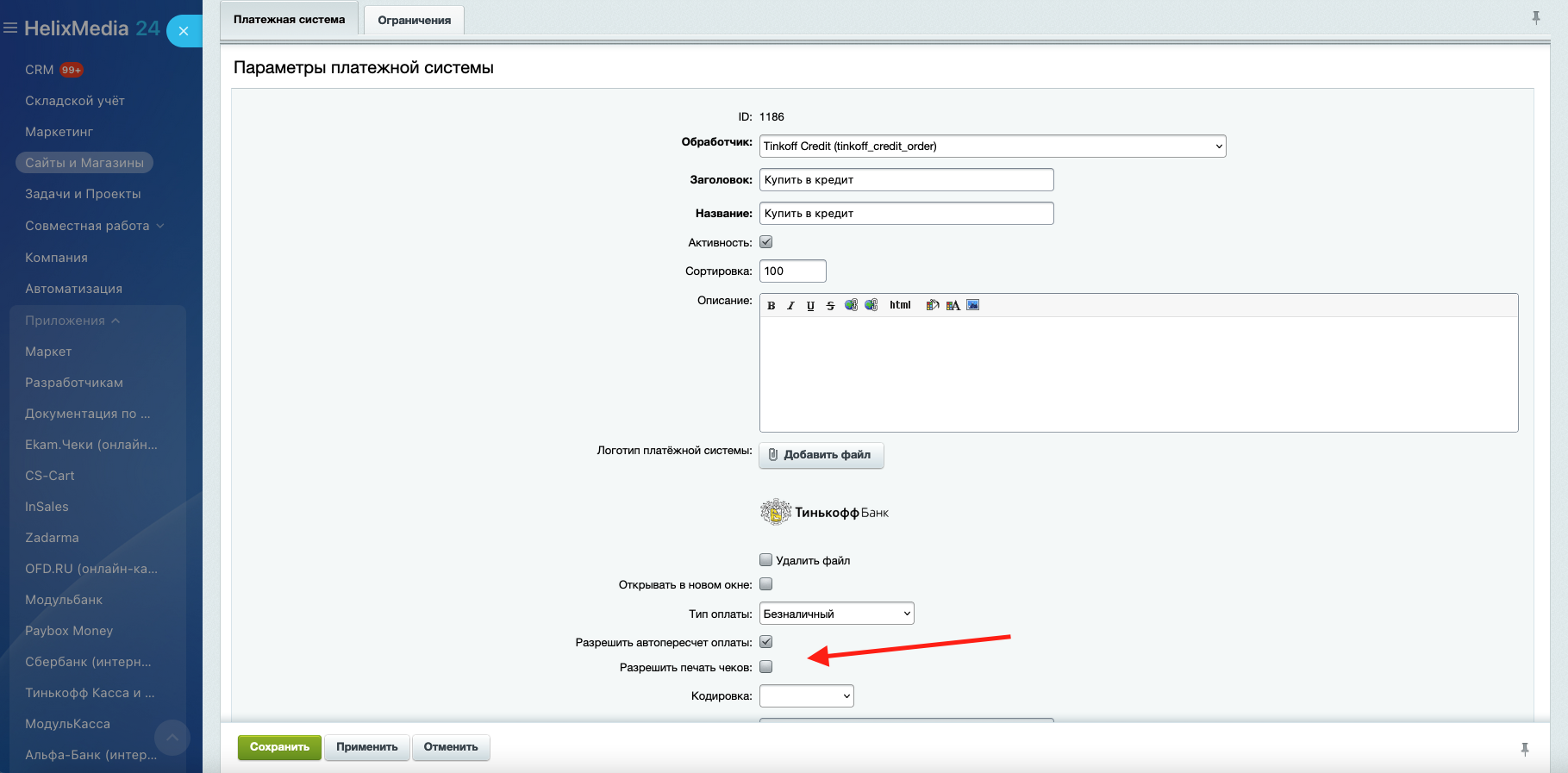Check the Удалить файл checkbox
The height and width of the screenshot is (773, 1568).
[766, 559]
